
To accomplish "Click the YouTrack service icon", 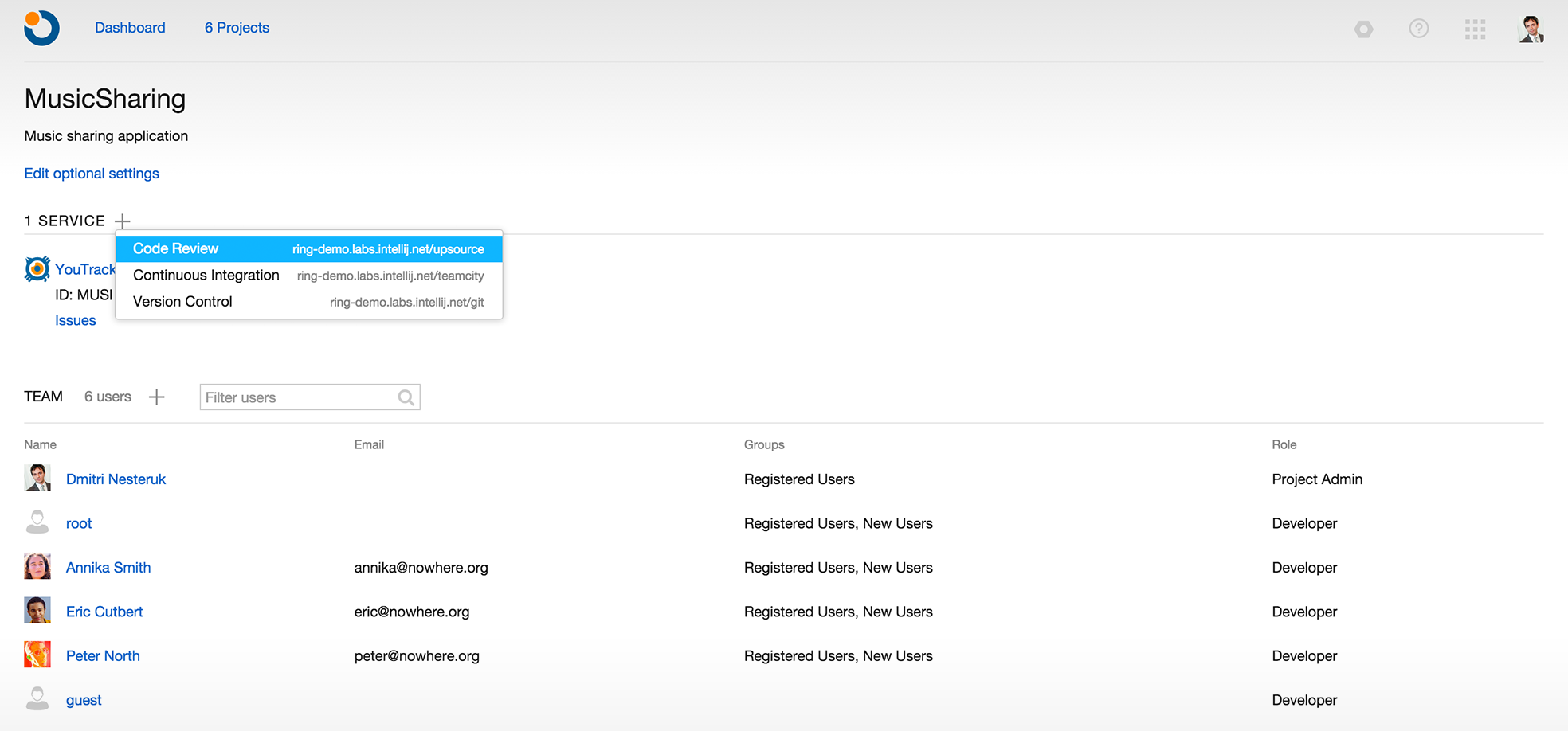I will (x=37, y=269).
